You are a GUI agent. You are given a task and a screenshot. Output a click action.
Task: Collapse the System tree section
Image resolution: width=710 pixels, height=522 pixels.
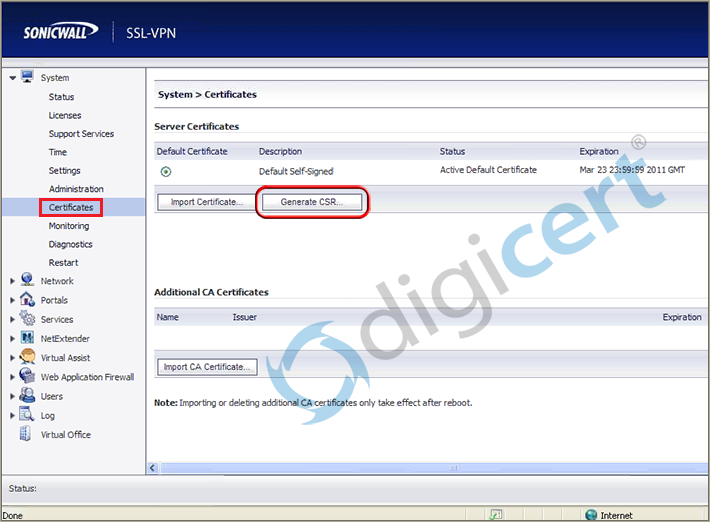(x=12, y=78)
